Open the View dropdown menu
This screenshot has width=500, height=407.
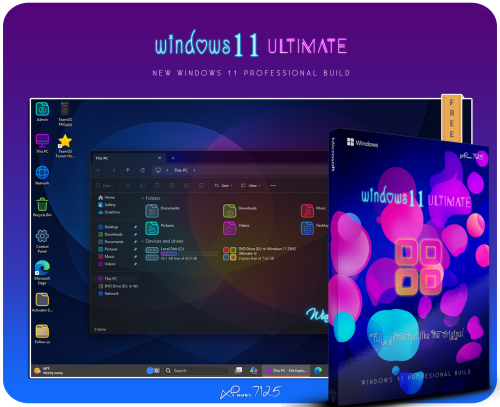point(250,186)
